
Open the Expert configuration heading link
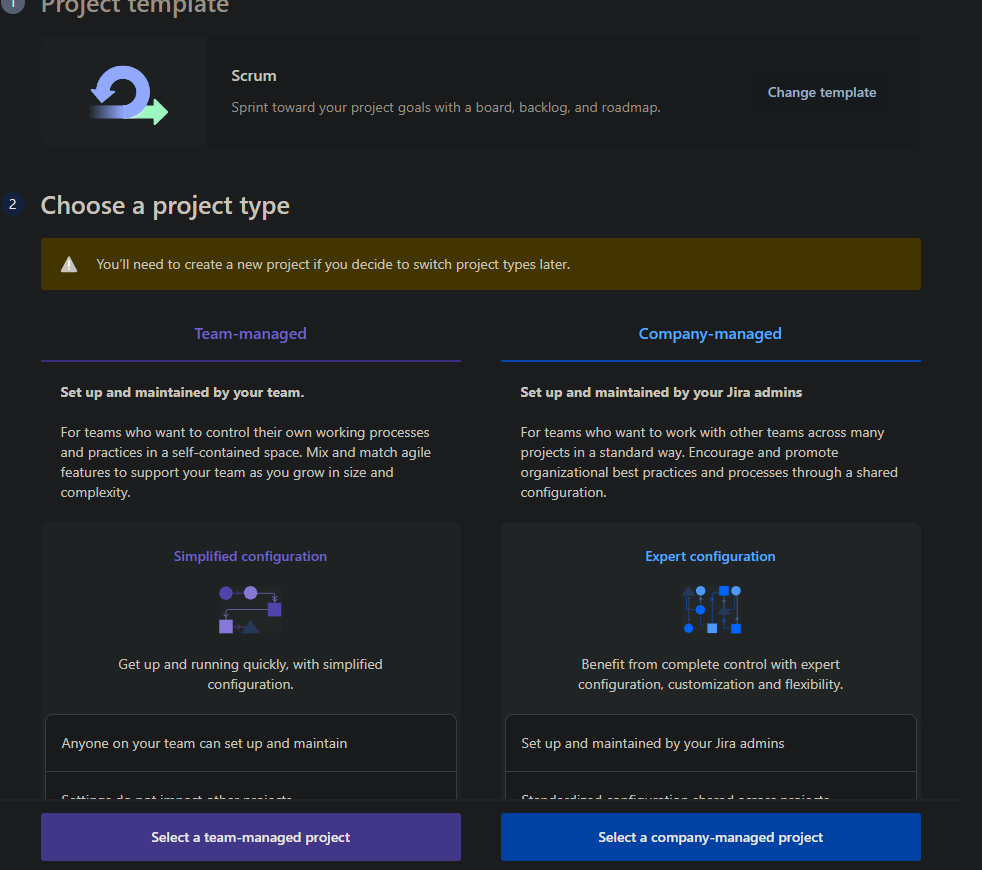(710, 556)
